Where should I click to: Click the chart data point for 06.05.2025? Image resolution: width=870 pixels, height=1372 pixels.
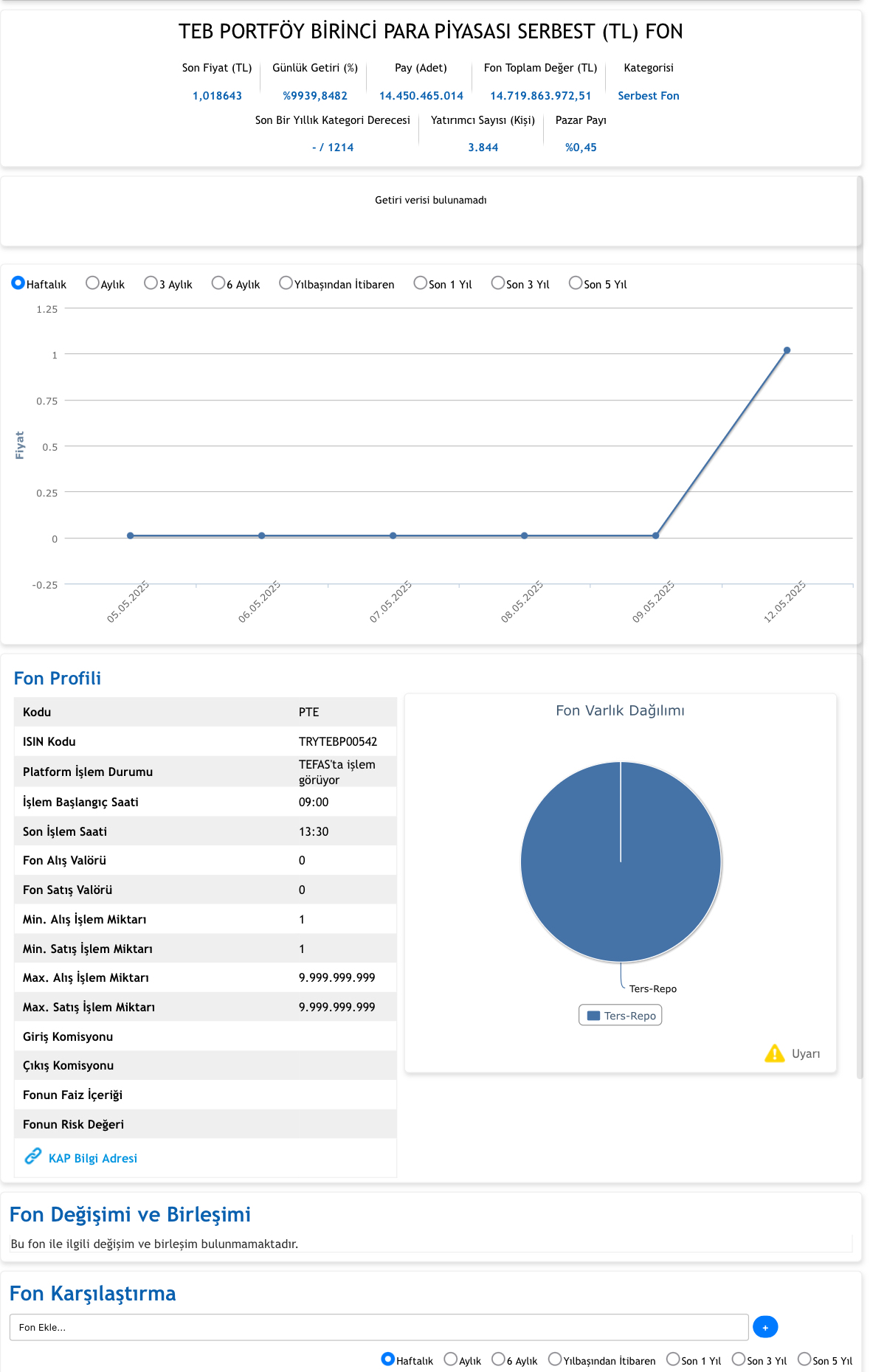coord(262,536)
